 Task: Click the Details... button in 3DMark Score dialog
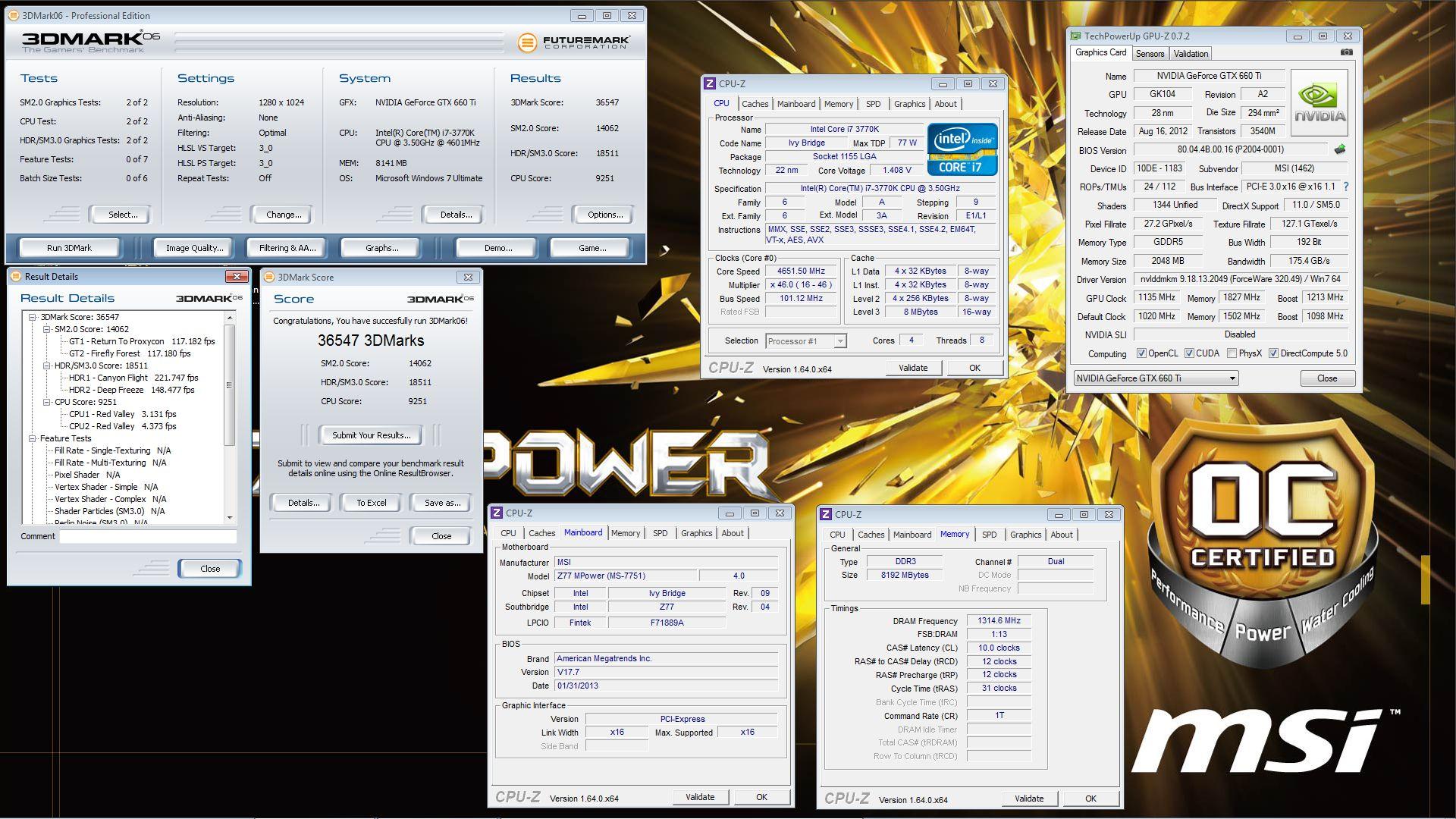coord(303,503)
